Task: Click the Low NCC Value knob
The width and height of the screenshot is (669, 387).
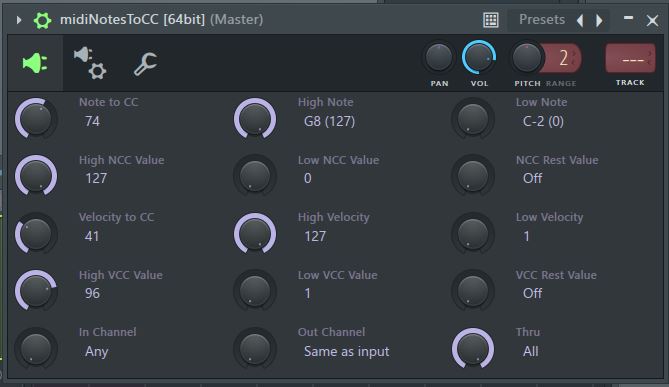Action: point(255,175)
